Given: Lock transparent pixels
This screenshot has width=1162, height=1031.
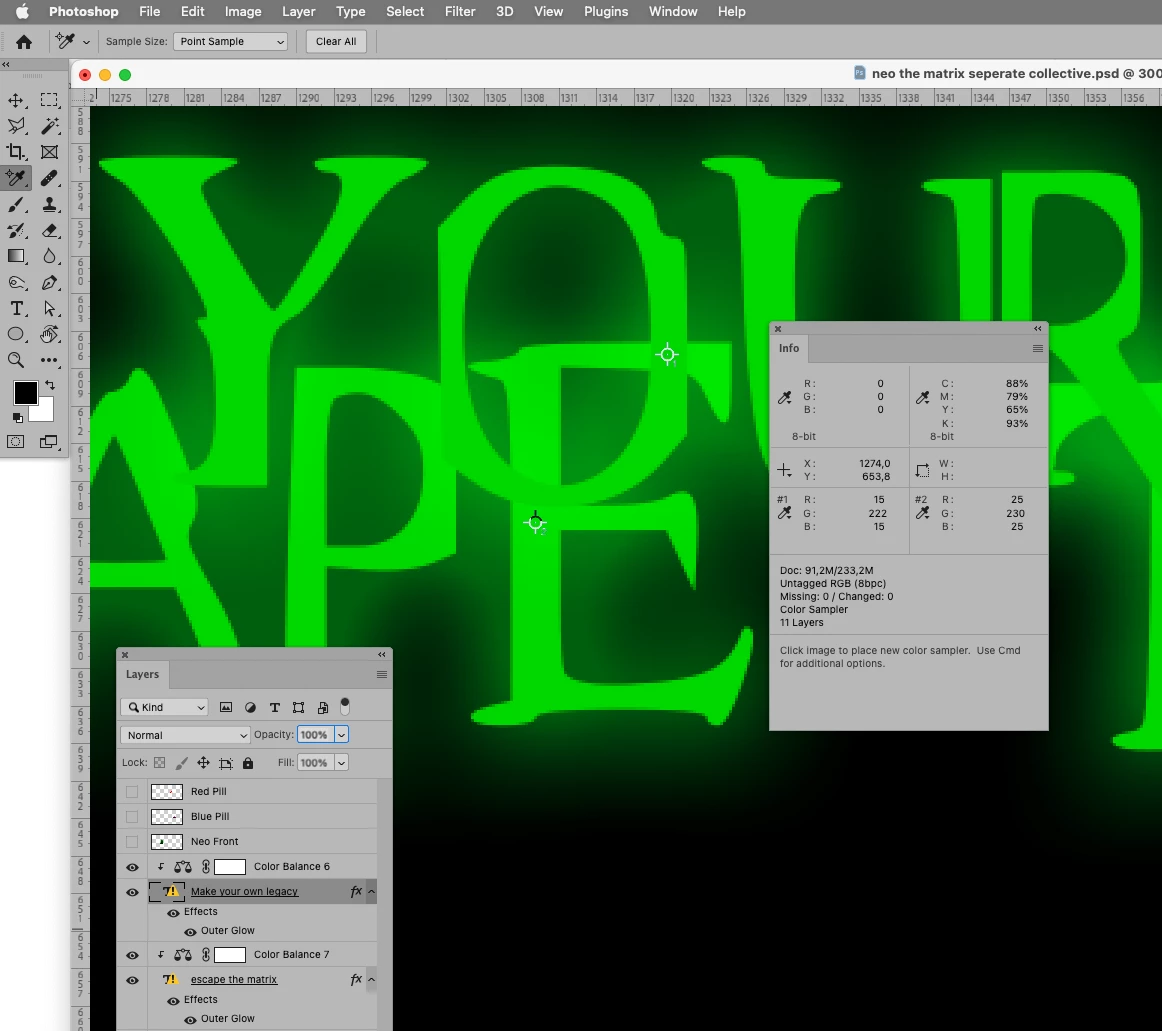Looking at the screenshot, I should (x=159, y=763).
